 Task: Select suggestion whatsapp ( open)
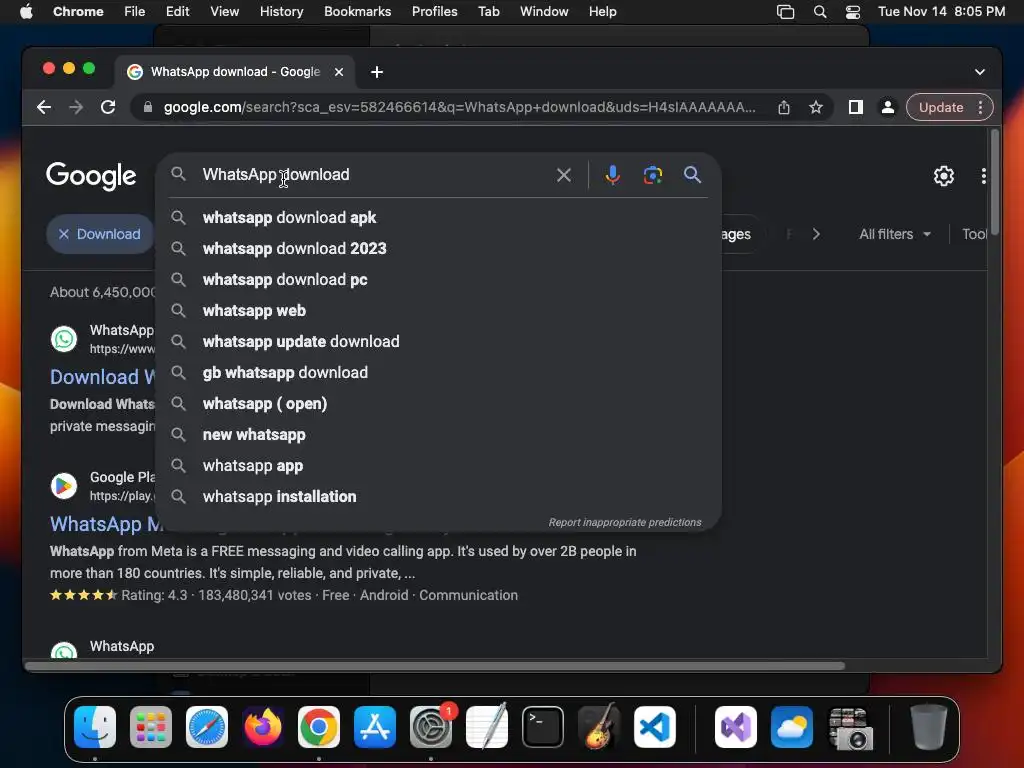coord(438,404)
